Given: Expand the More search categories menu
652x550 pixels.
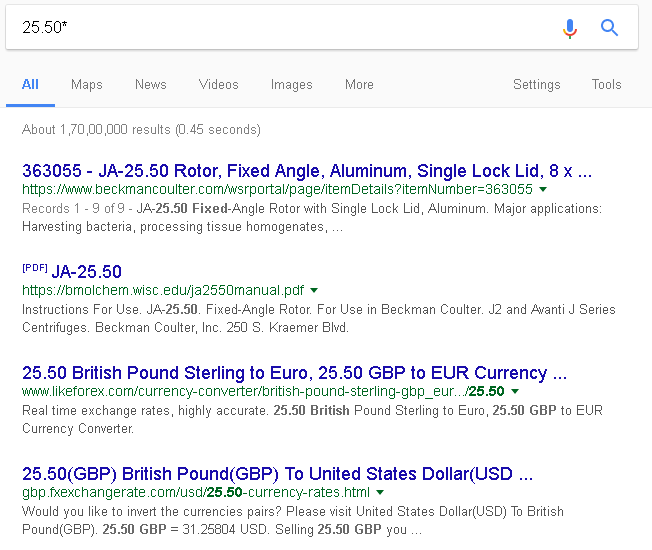Looking at the screenshot, I should [x=359, y=85].
